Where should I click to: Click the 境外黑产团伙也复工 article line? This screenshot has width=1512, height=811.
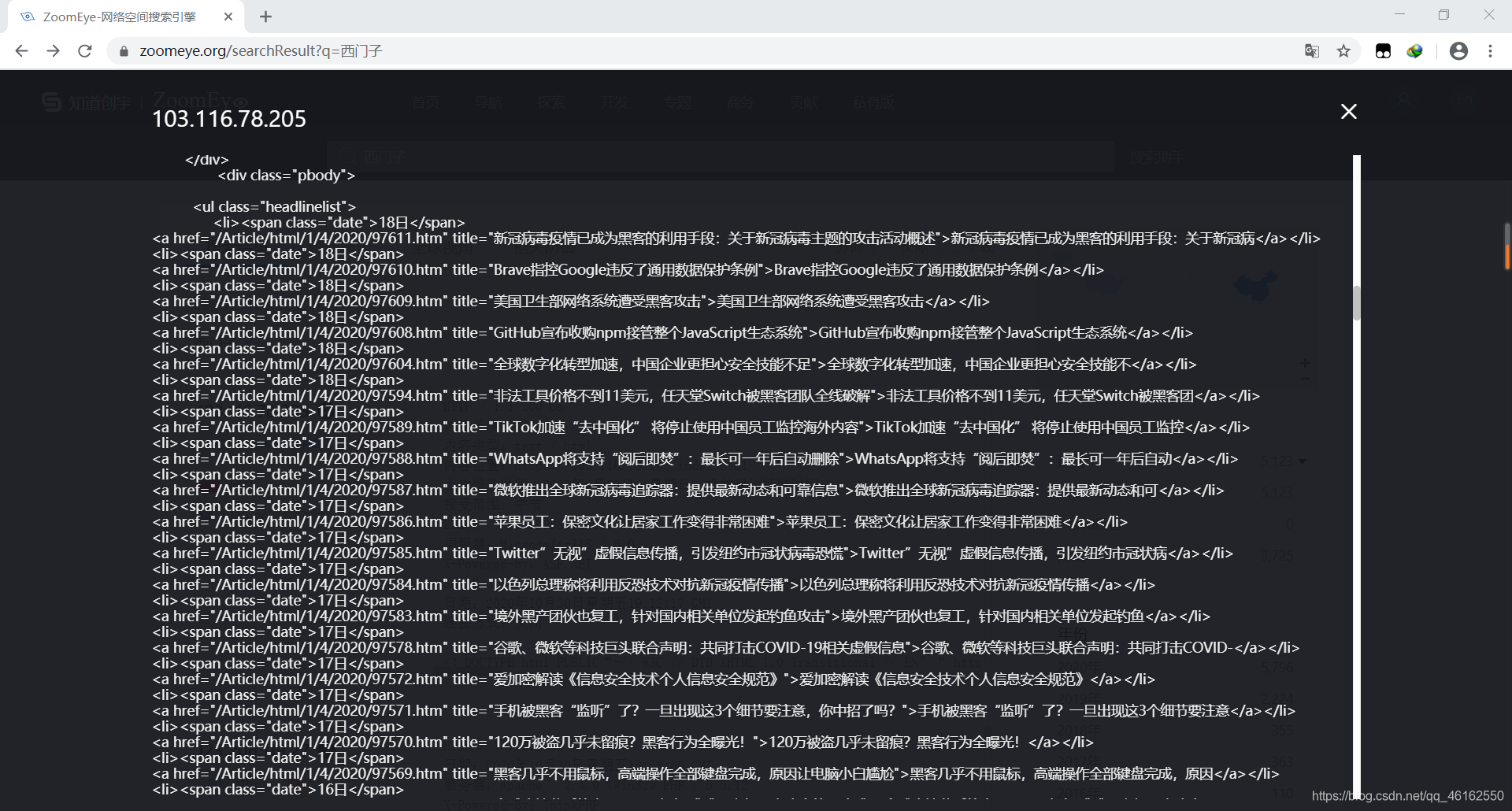681,617
